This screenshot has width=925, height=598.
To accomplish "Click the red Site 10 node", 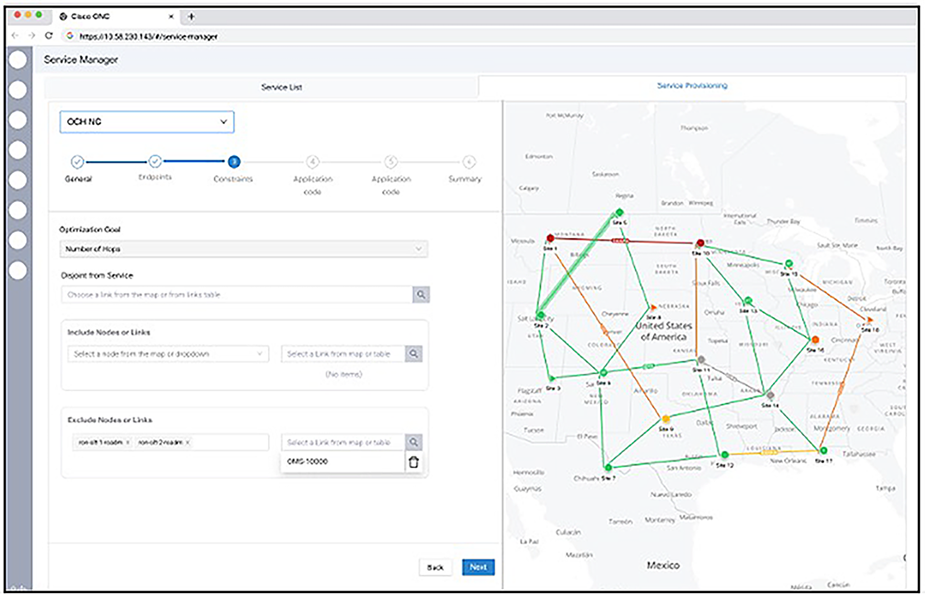I will click(x=700, y=243).
